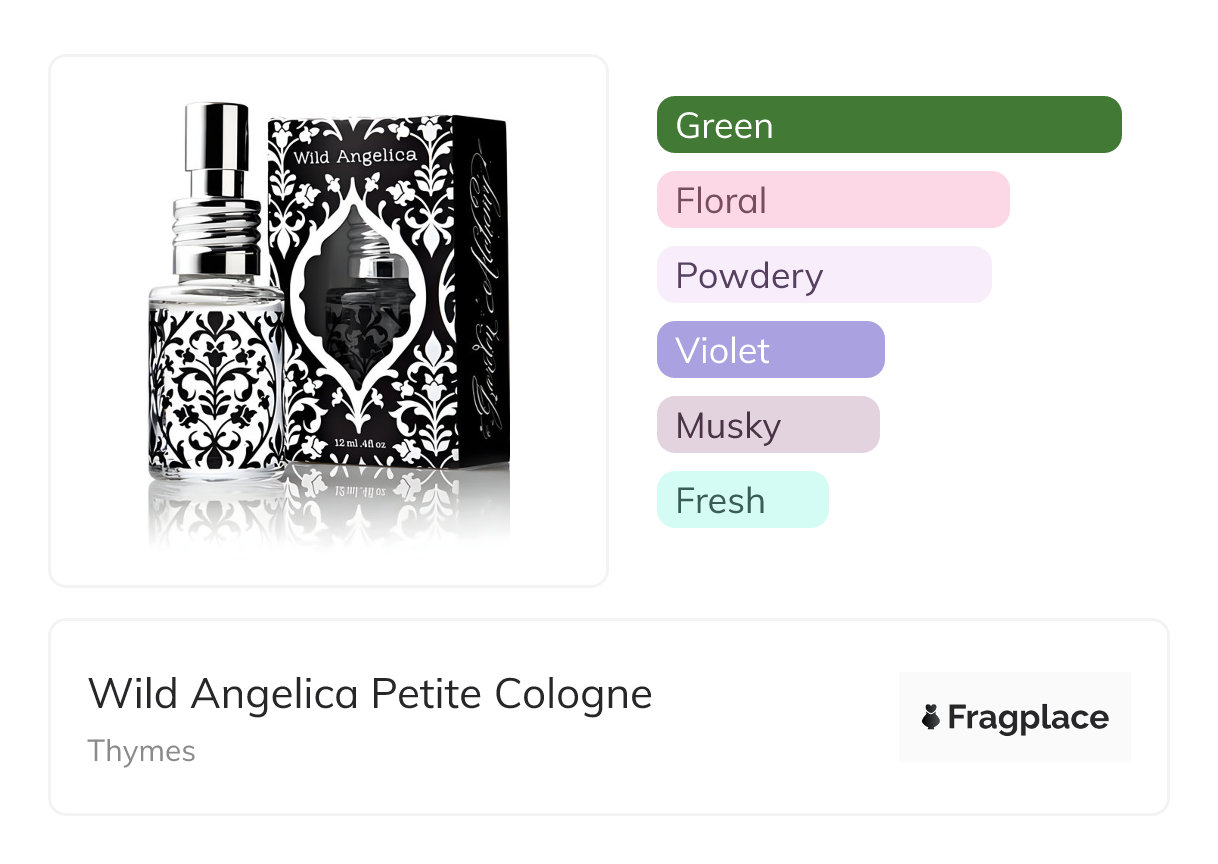1218x864 pixels.
Task: Select the Floral accord bar
Action: pos(833,200)
